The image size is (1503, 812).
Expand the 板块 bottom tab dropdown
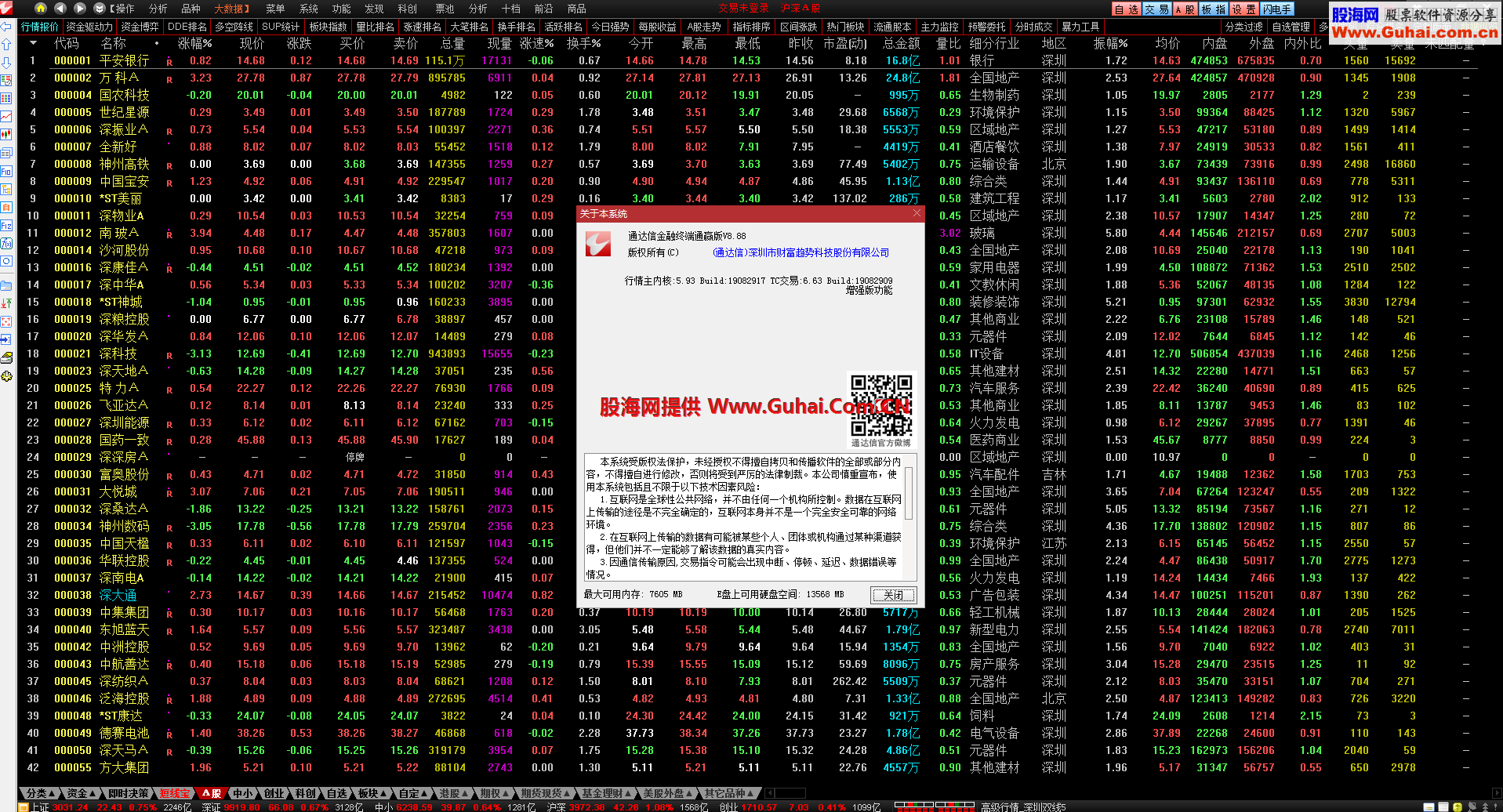coord(383,794)
